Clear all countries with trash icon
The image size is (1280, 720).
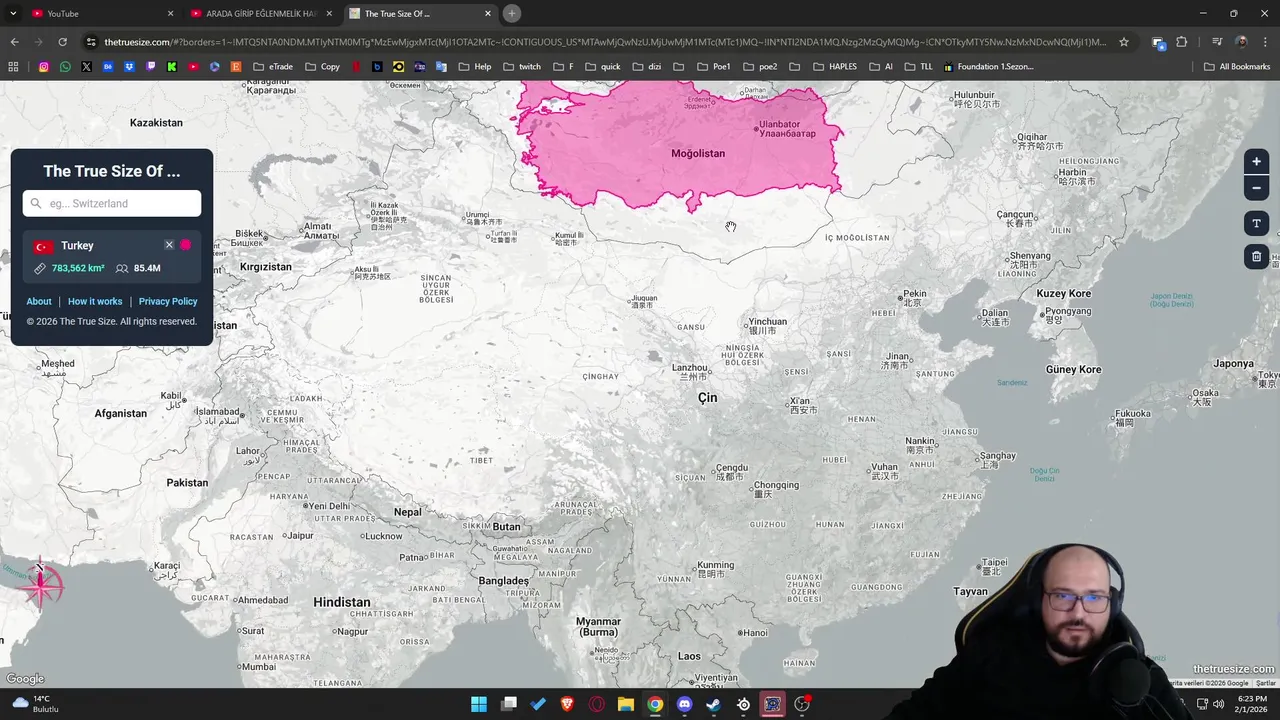tap(1257, 257)
